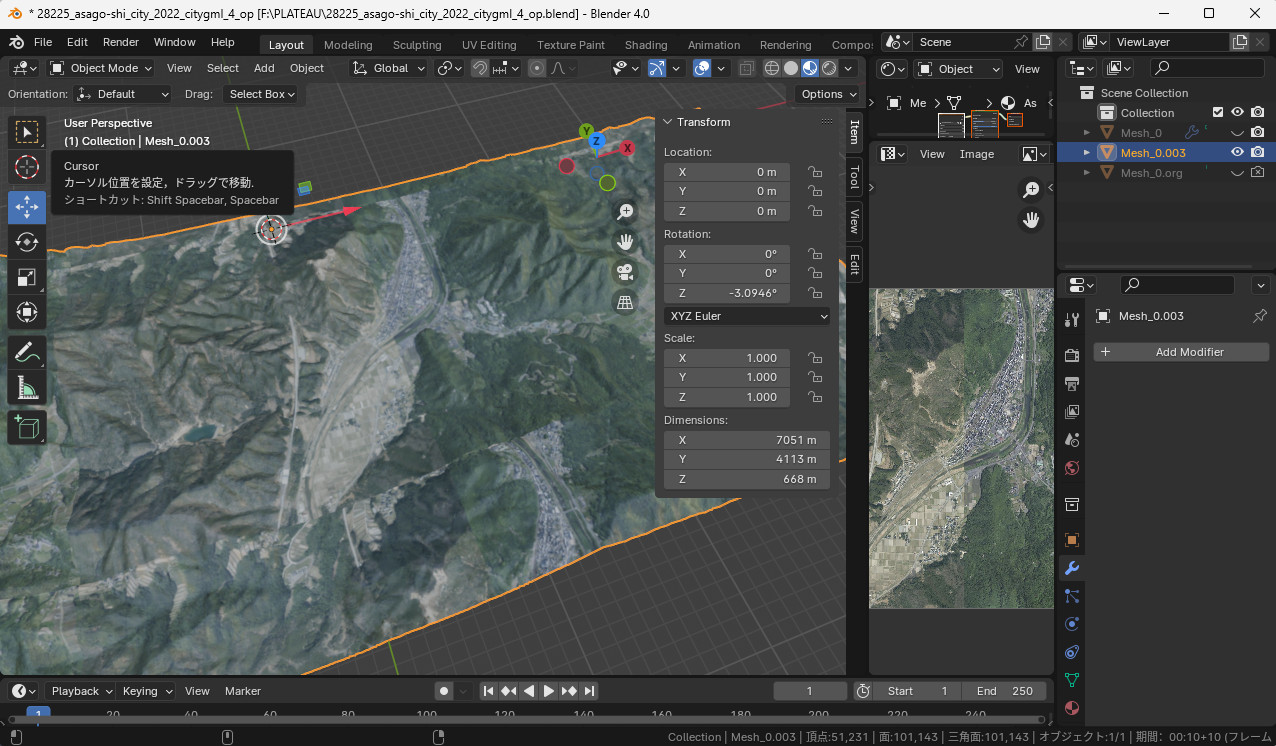Open the Render menu
1276x746 pixels.
coord(121,42)
